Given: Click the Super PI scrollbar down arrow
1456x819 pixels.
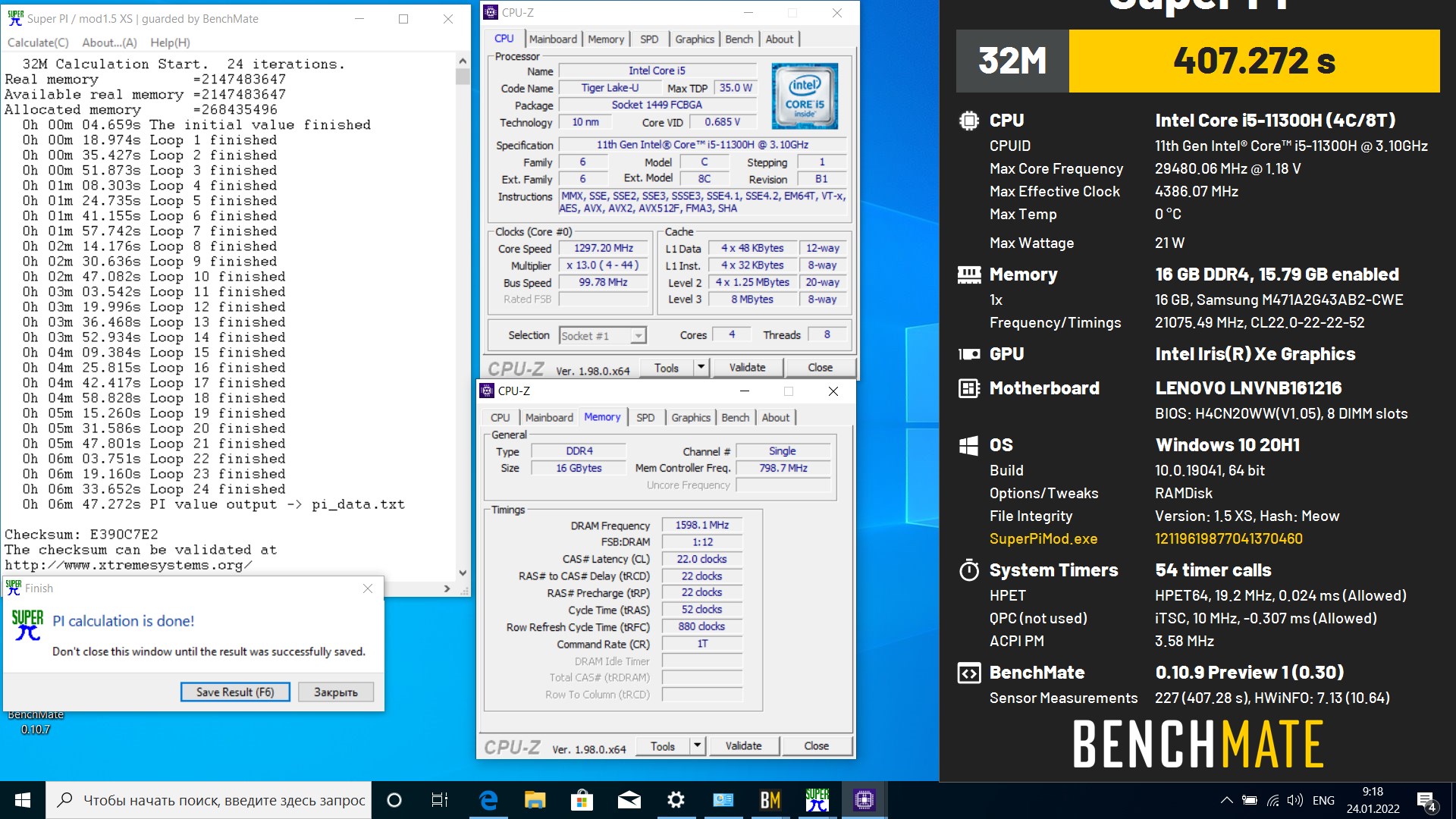Looking at the screenshot, I should tap(463, 573).
